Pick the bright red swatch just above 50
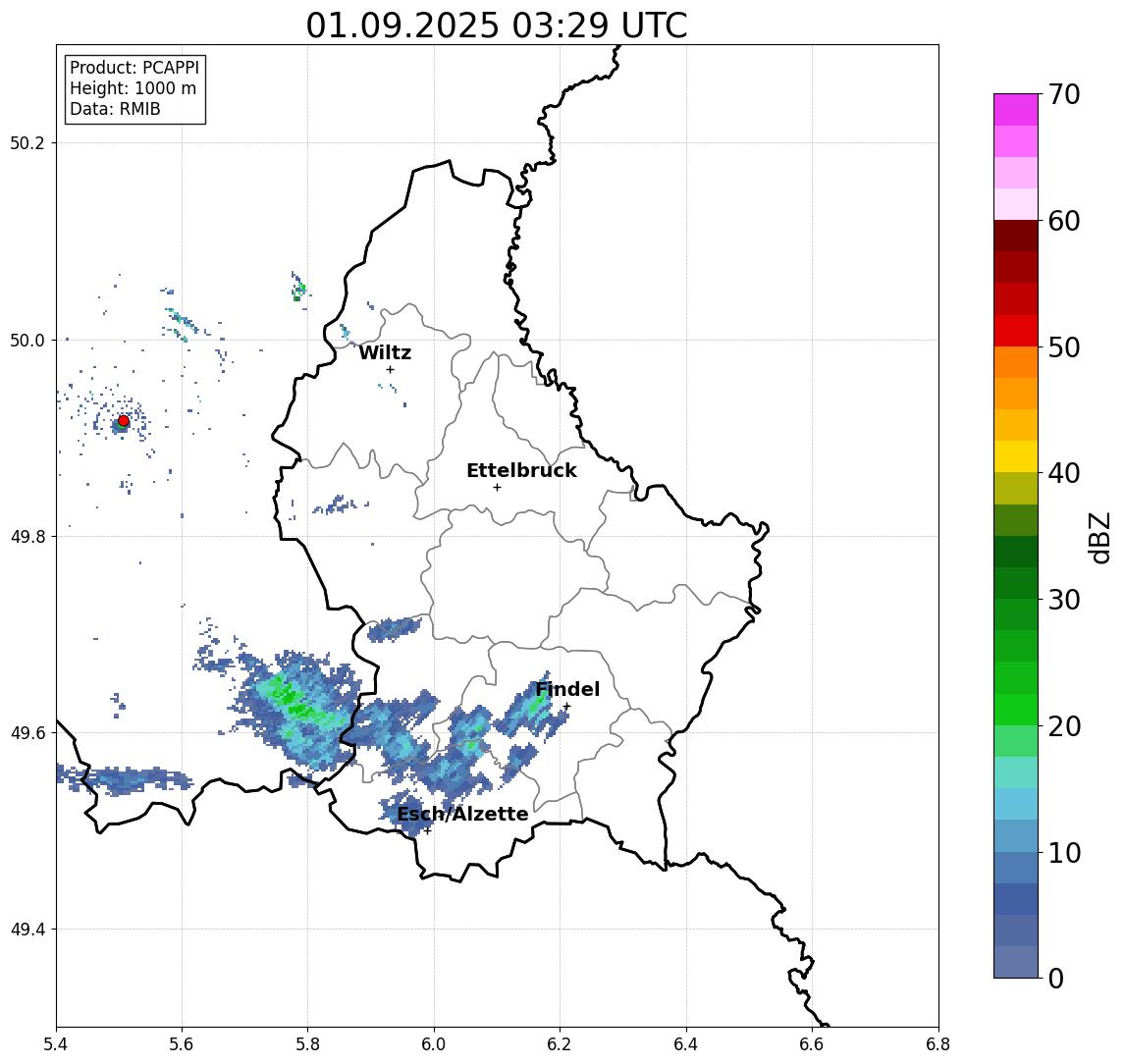 tap(1016, 331)
